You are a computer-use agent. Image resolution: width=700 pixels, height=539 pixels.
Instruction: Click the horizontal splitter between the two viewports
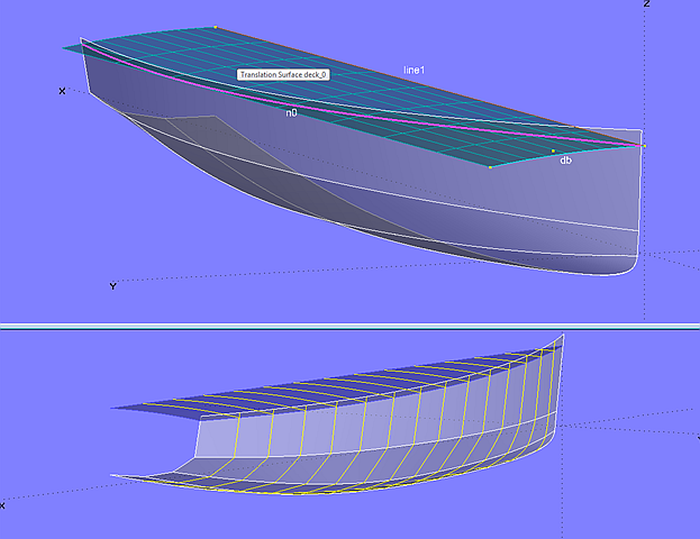[350, 325]
